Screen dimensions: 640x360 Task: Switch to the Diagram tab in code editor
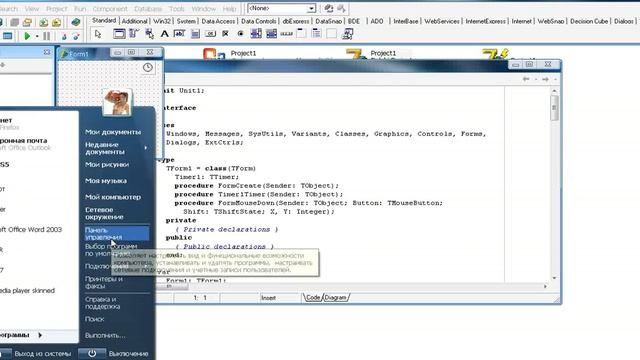(336, 298)
